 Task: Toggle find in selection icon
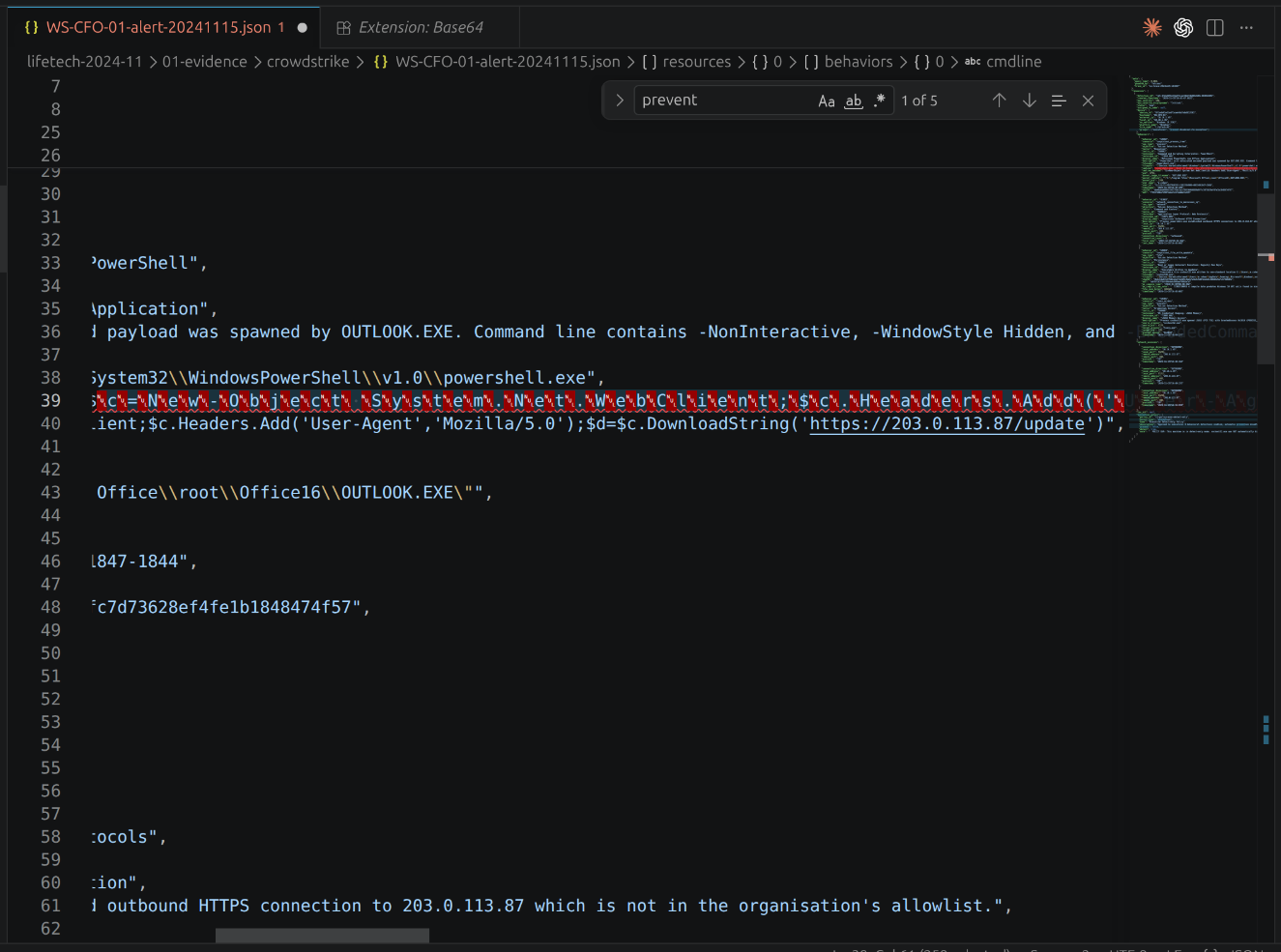(1059, 101)
